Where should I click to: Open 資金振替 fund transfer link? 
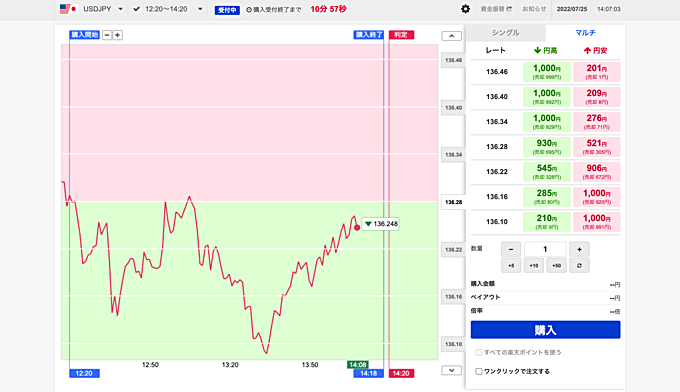496,9
